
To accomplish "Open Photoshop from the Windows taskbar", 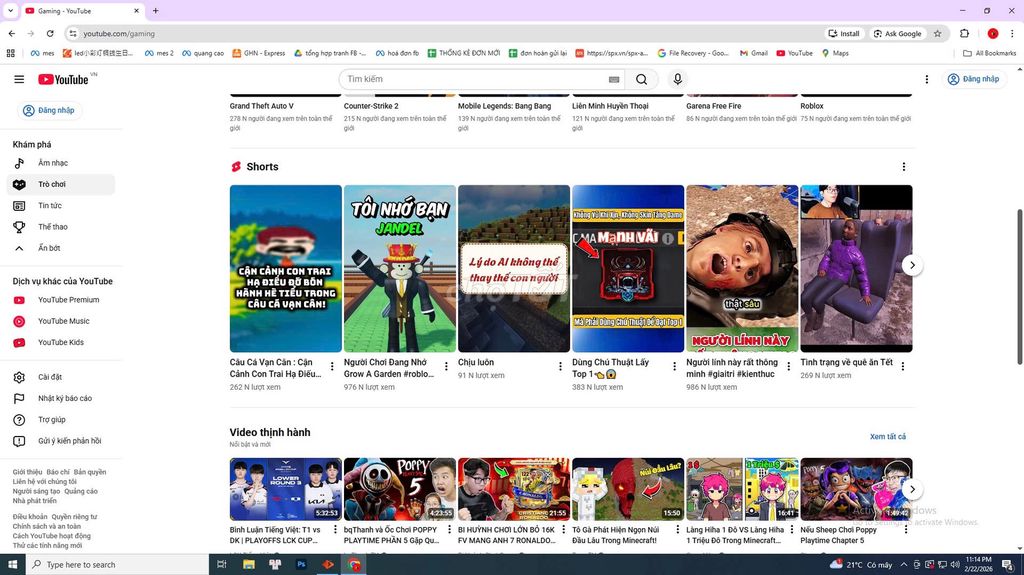I will [x=301, y=565].
